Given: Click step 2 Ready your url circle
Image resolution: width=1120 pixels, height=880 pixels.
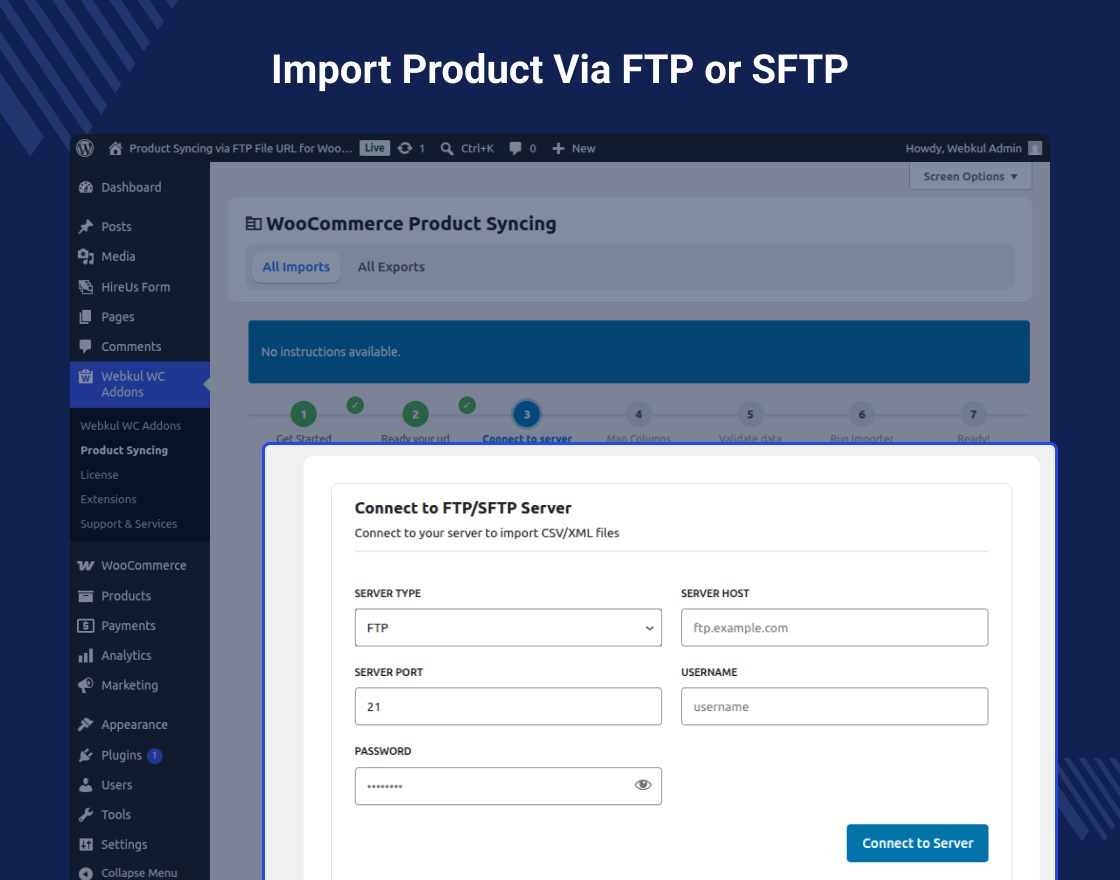Looking at the screenshot, I should click(415, 414).
